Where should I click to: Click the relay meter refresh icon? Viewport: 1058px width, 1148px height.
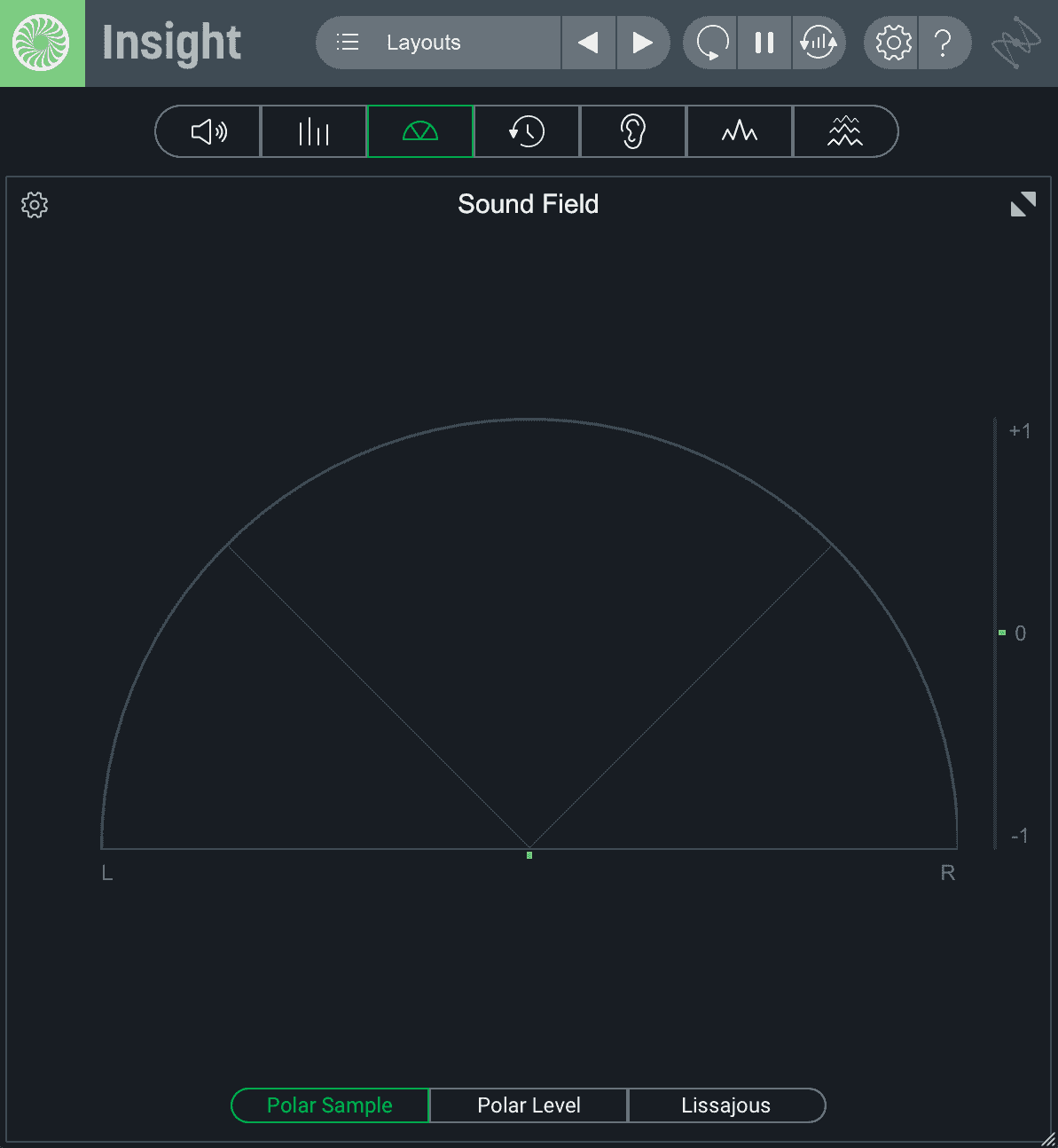(819, 43)
